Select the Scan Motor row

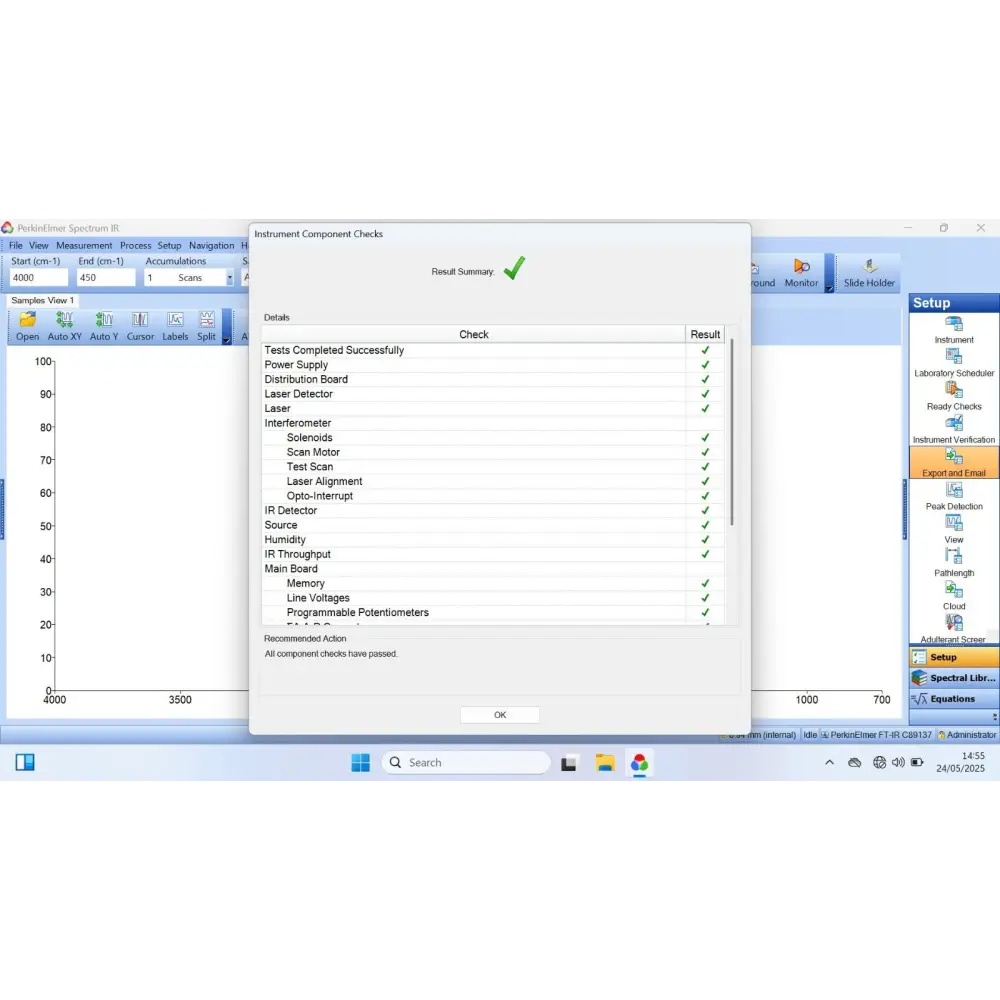click(x=492, y=452)
